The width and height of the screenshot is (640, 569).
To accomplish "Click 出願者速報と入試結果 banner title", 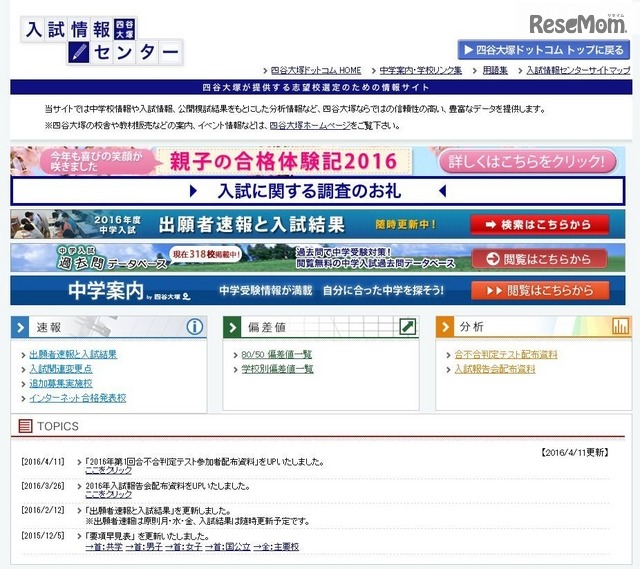I will [x=251, y=224].
